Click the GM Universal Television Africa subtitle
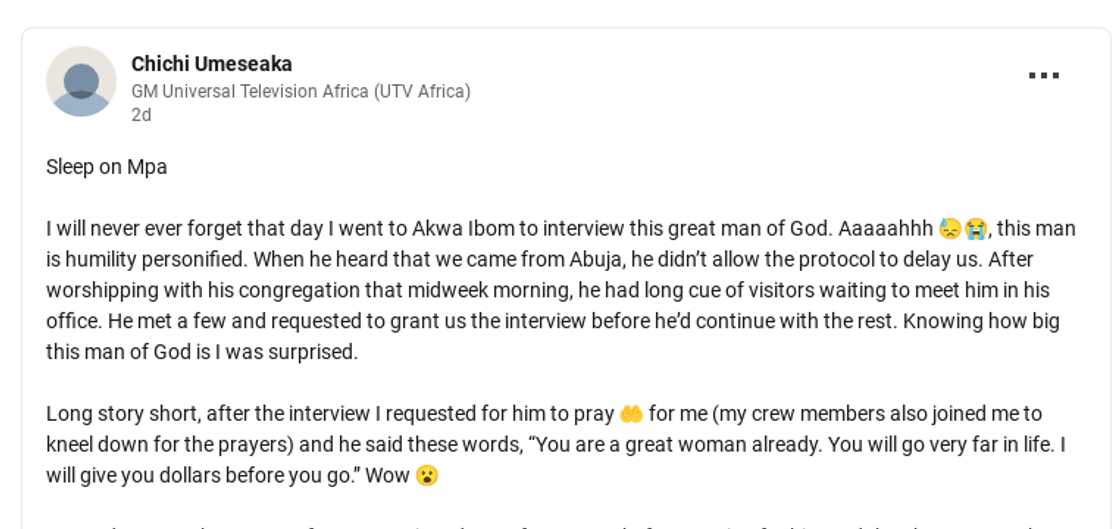Image resolution: width=1120 pixels, height=529 pixels. [301, 91]
